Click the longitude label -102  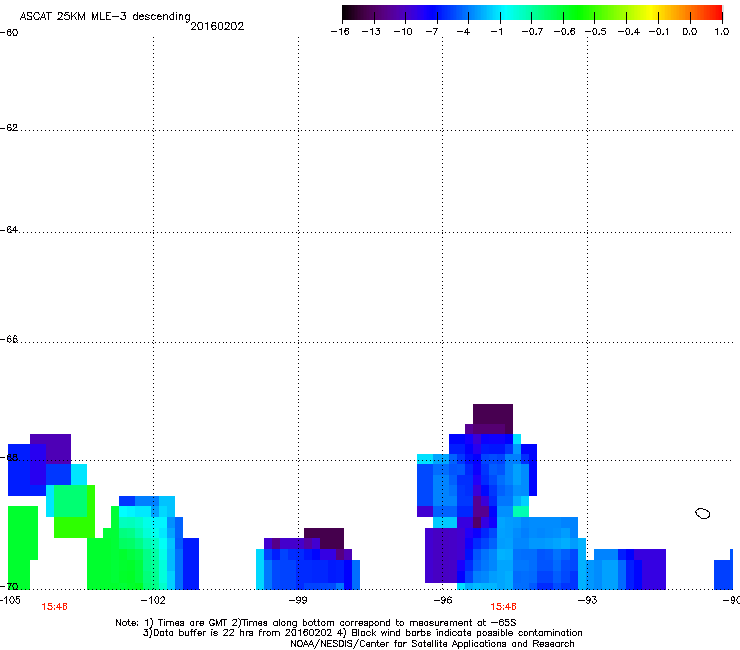153,600
